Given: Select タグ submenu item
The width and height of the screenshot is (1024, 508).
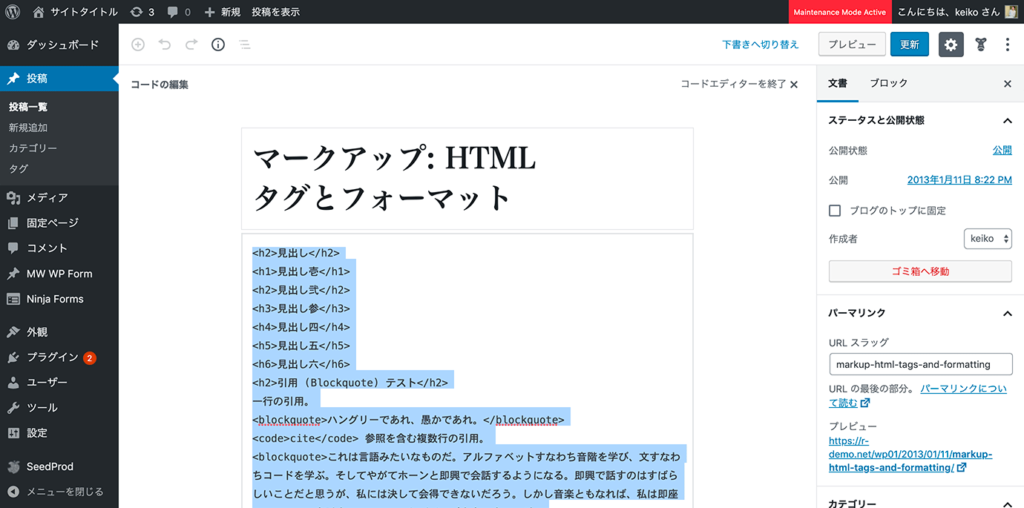Looking at the screenshot, I should (18, 168).
